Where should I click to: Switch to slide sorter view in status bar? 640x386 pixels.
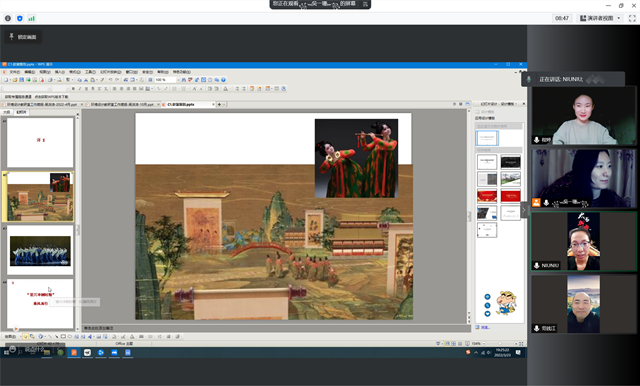point(453,344)
